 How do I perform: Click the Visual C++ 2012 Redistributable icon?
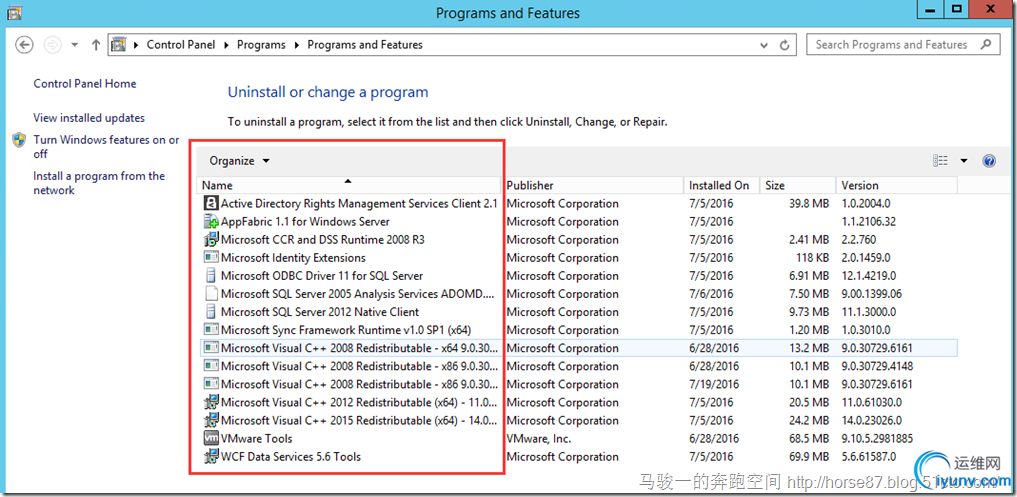[211, 402]
